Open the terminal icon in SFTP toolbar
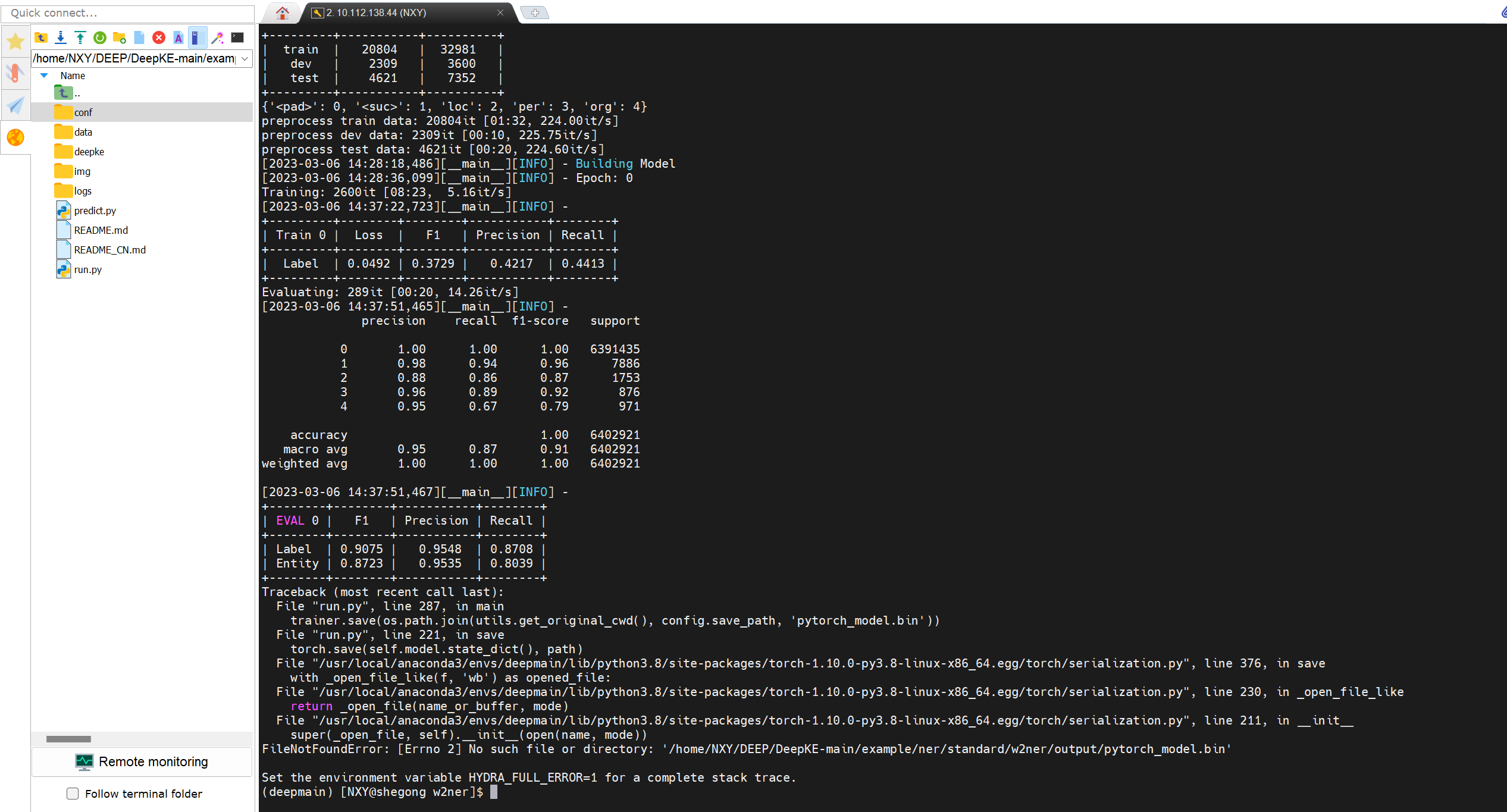The image size is (1507, 812). (x=237, y=37)
